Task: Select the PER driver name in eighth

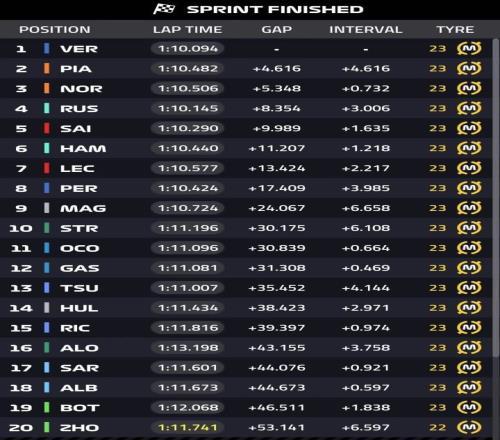Action: point(79,188)
